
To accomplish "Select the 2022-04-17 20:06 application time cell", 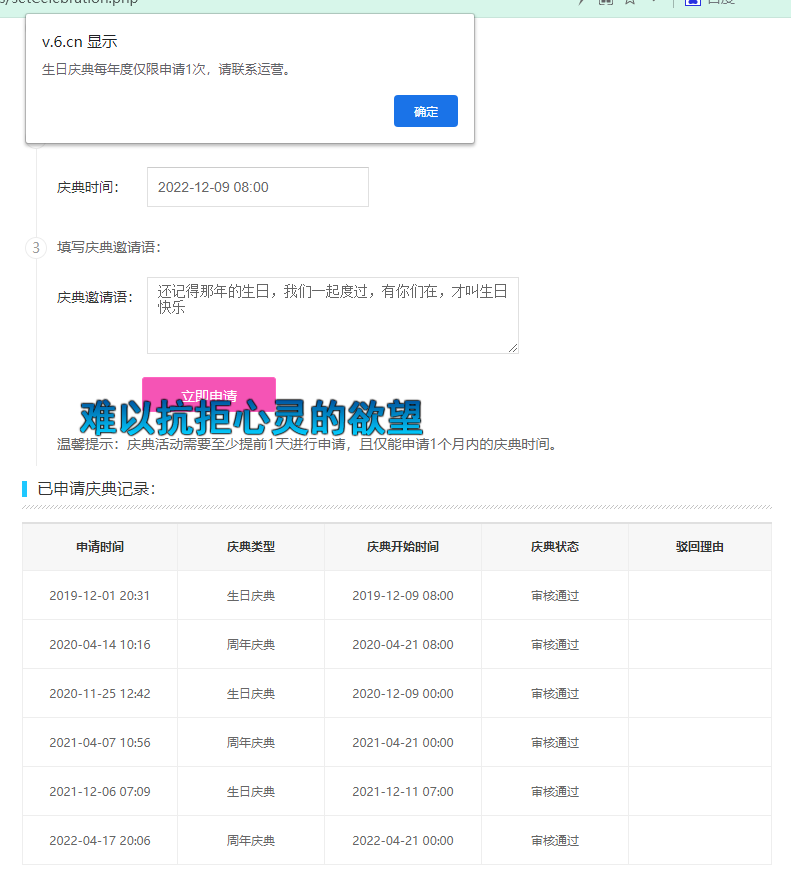I will coord(100,840).
